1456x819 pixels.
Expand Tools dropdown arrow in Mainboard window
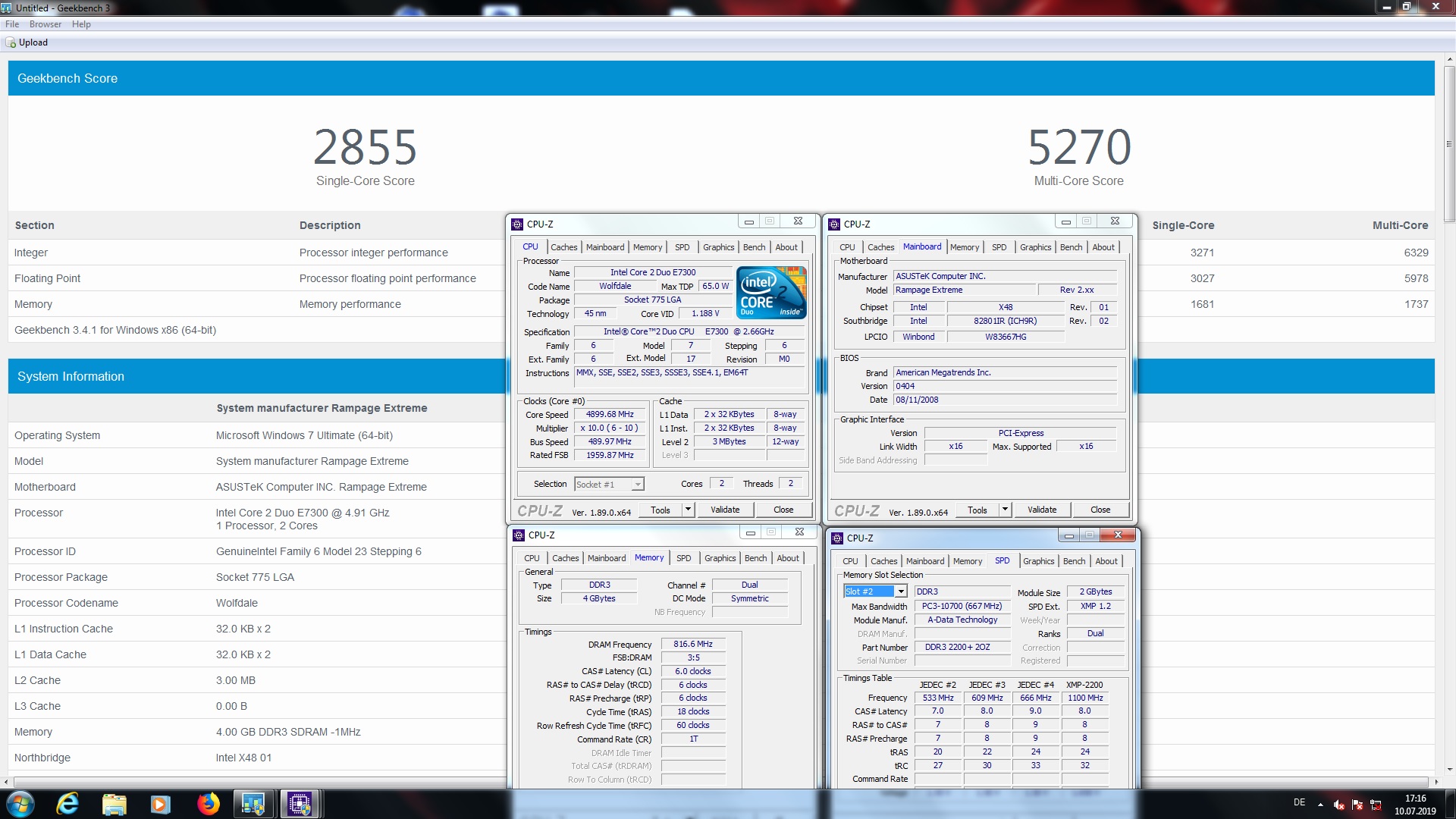tap(1006, 510)
